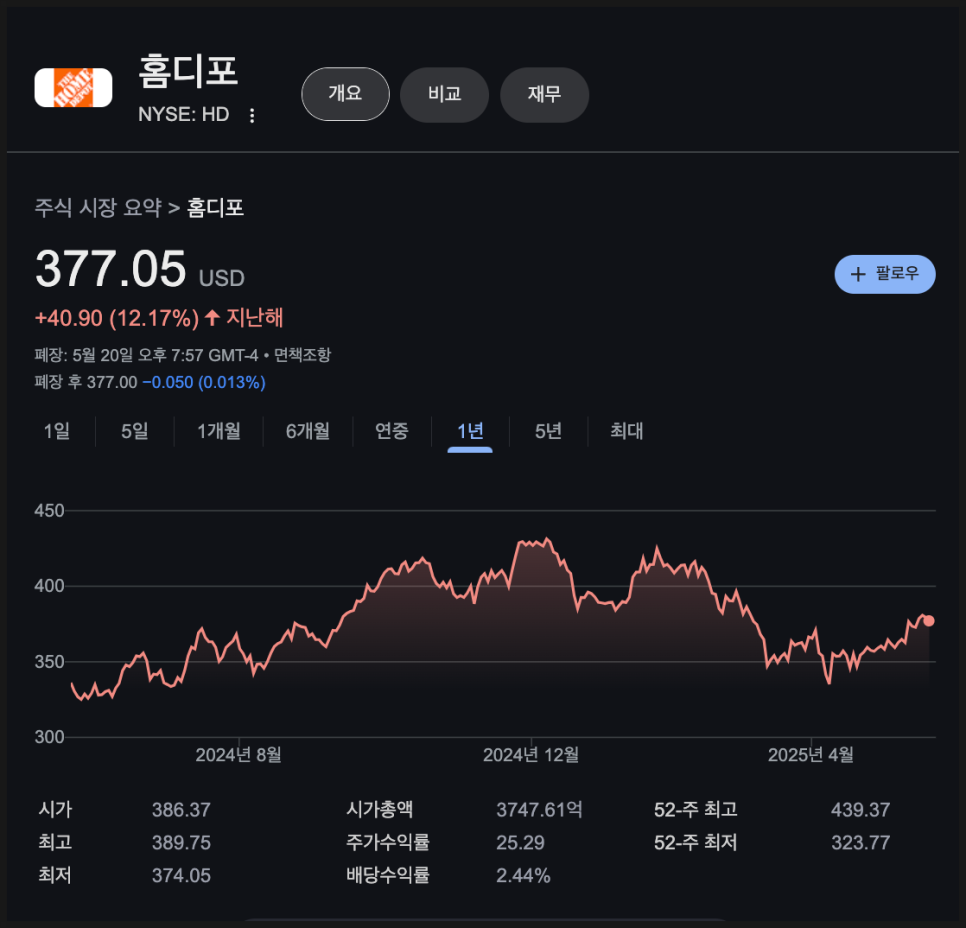Screen dimensions: 966x928
Task: Open the 면책조항 disclaimer link
Action: [x=302, y=355]
